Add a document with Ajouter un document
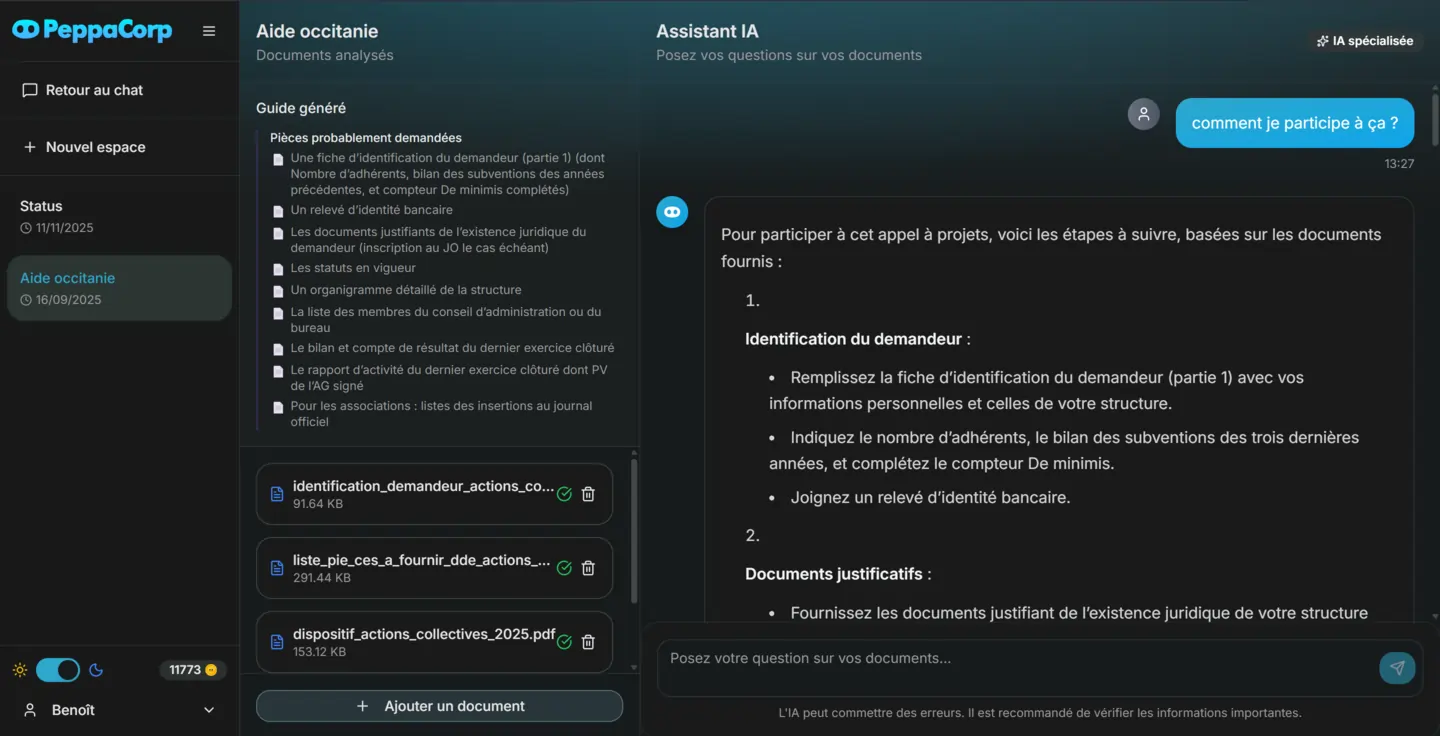This screenshot has height=736, width=1440. point(439,706)
